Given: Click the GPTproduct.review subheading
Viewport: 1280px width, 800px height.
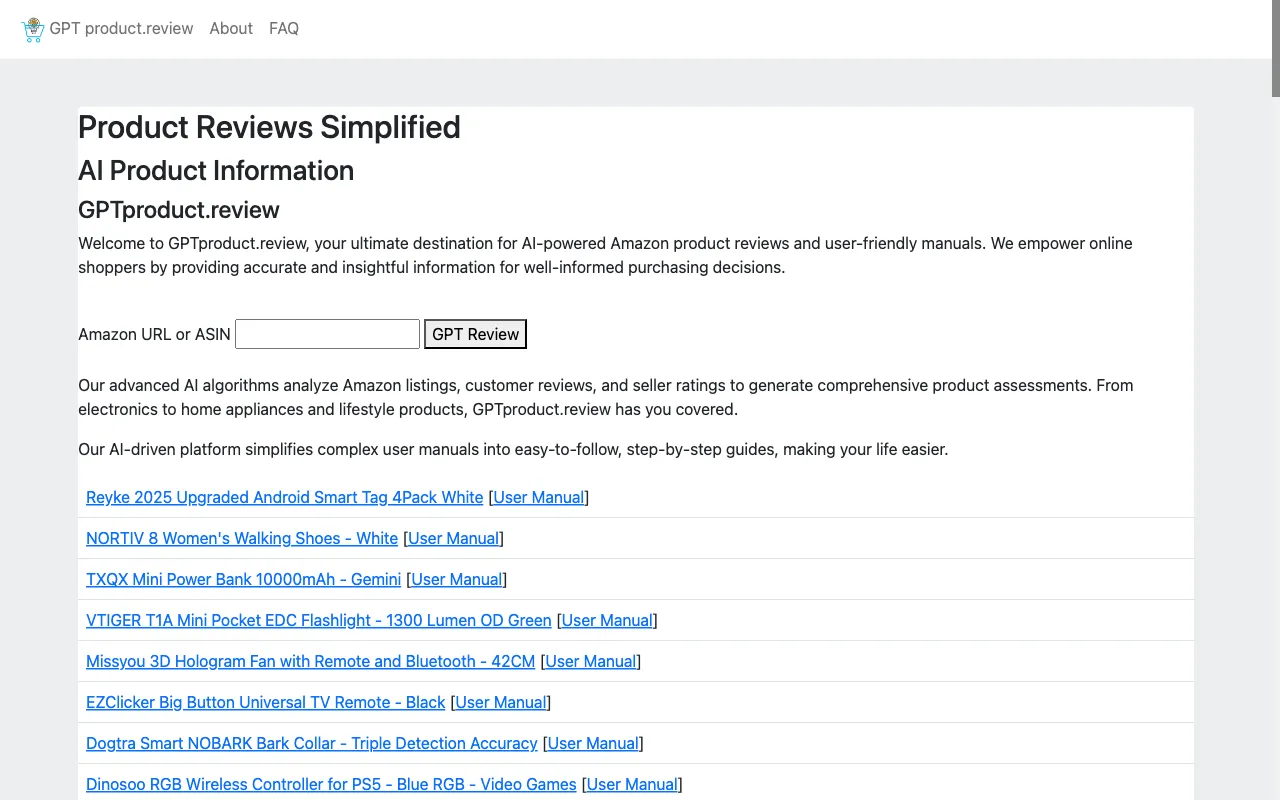Looking at the screenshot, I should tap(179, 210).
